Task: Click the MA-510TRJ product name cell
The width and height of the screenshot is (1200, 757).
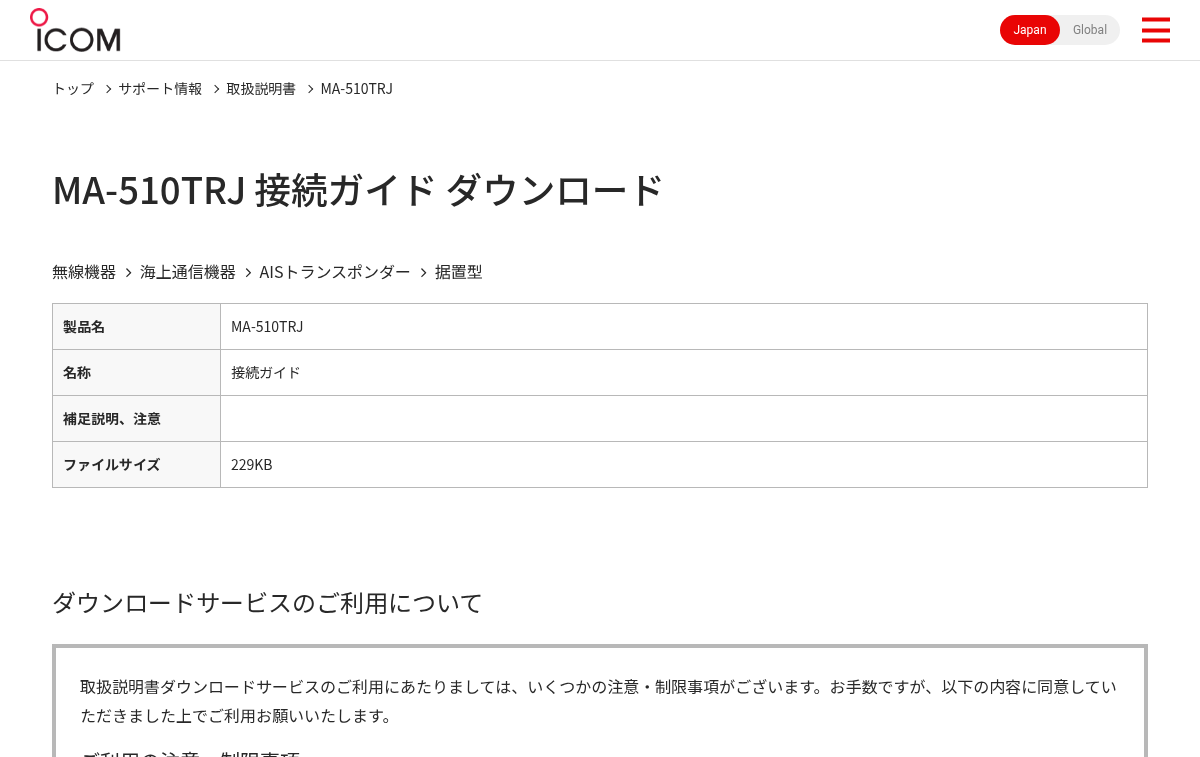Action: tap(684, 327)
